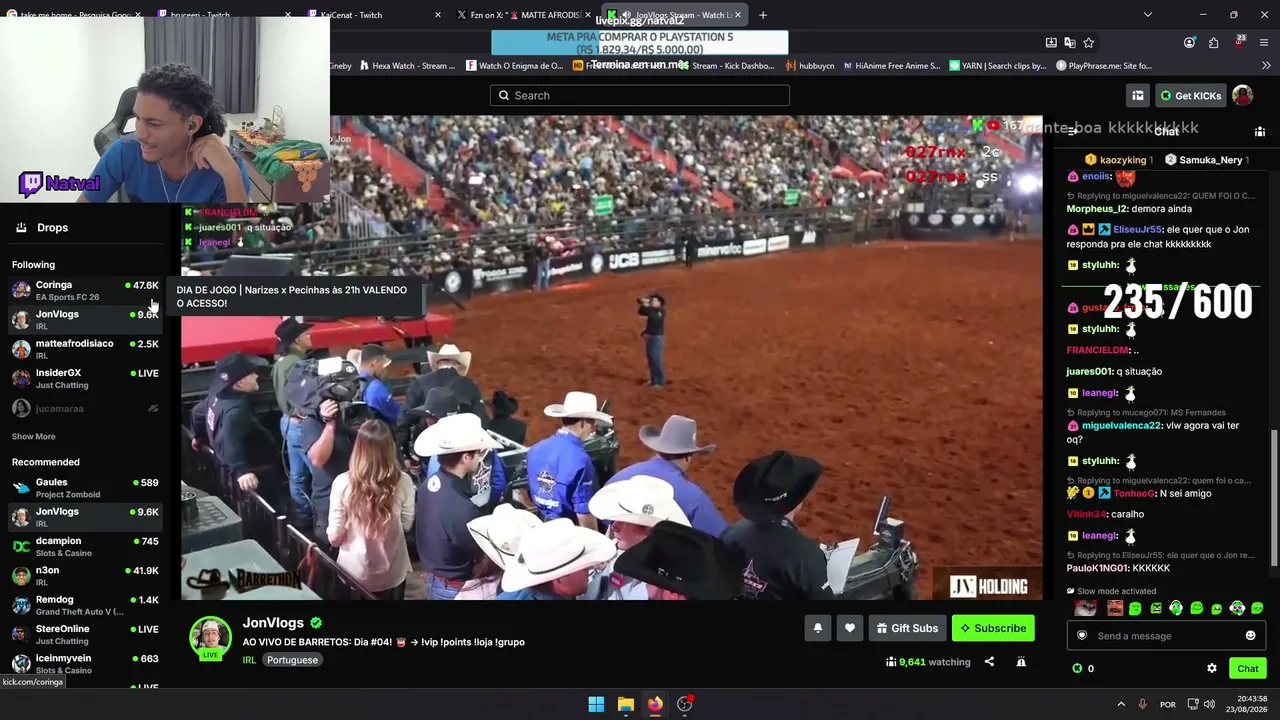
Task: Open the Windows Start menu
Action: pos(596,704)
